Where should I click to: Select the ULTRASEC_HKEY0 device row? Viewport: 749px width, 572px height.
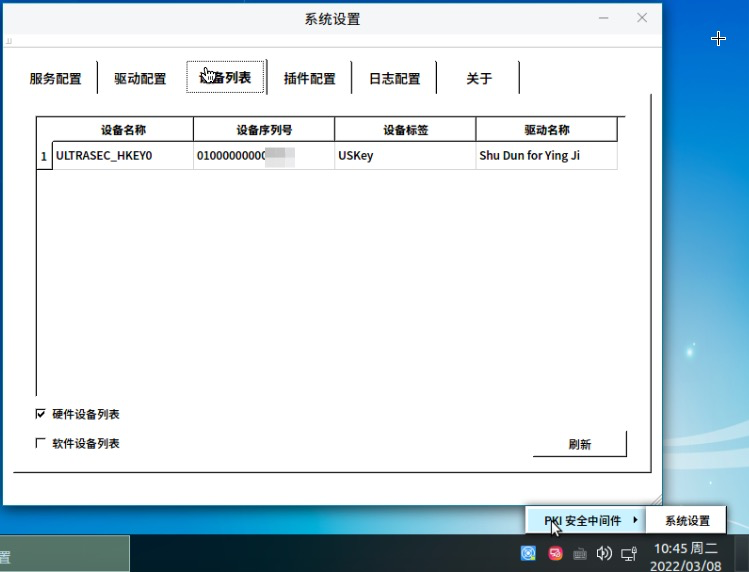[x=104, y=156]
